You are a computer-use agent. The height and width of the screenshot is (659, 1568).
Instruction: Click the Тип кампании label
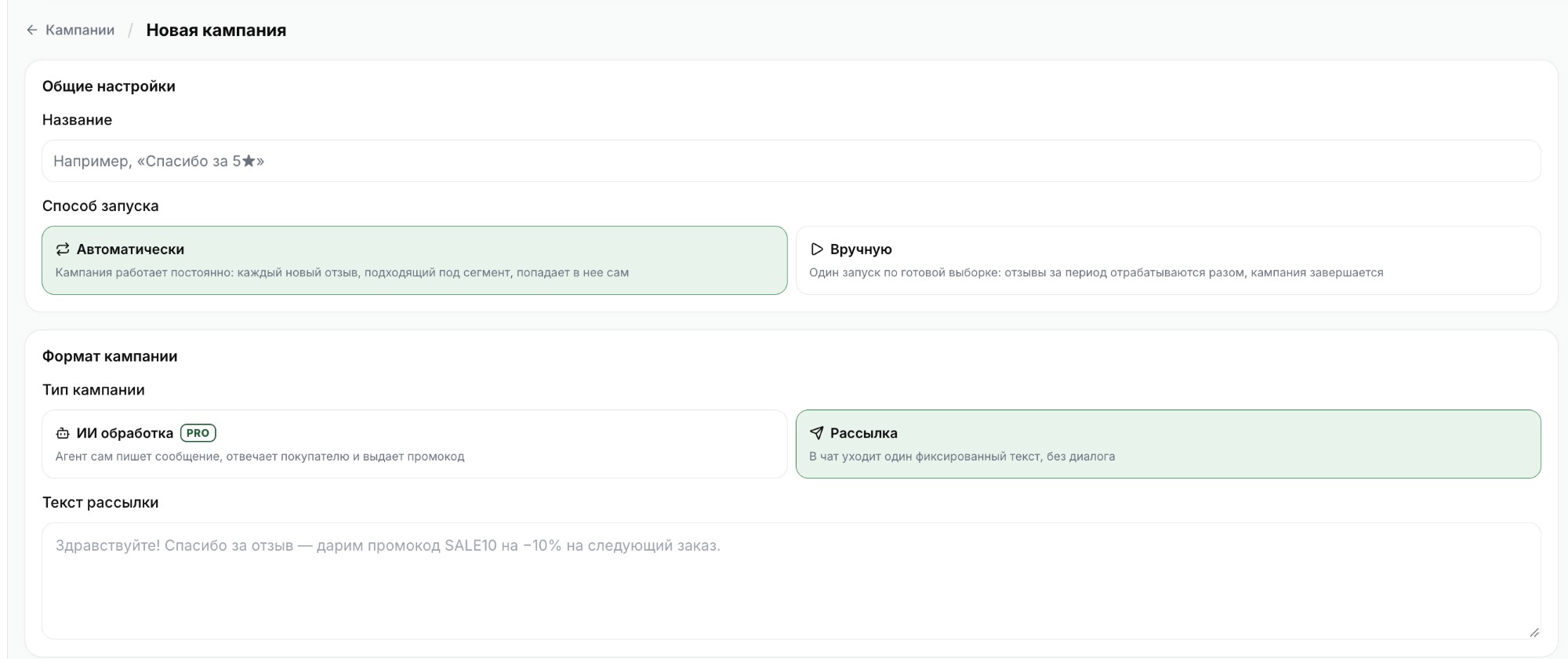point(93,390)
